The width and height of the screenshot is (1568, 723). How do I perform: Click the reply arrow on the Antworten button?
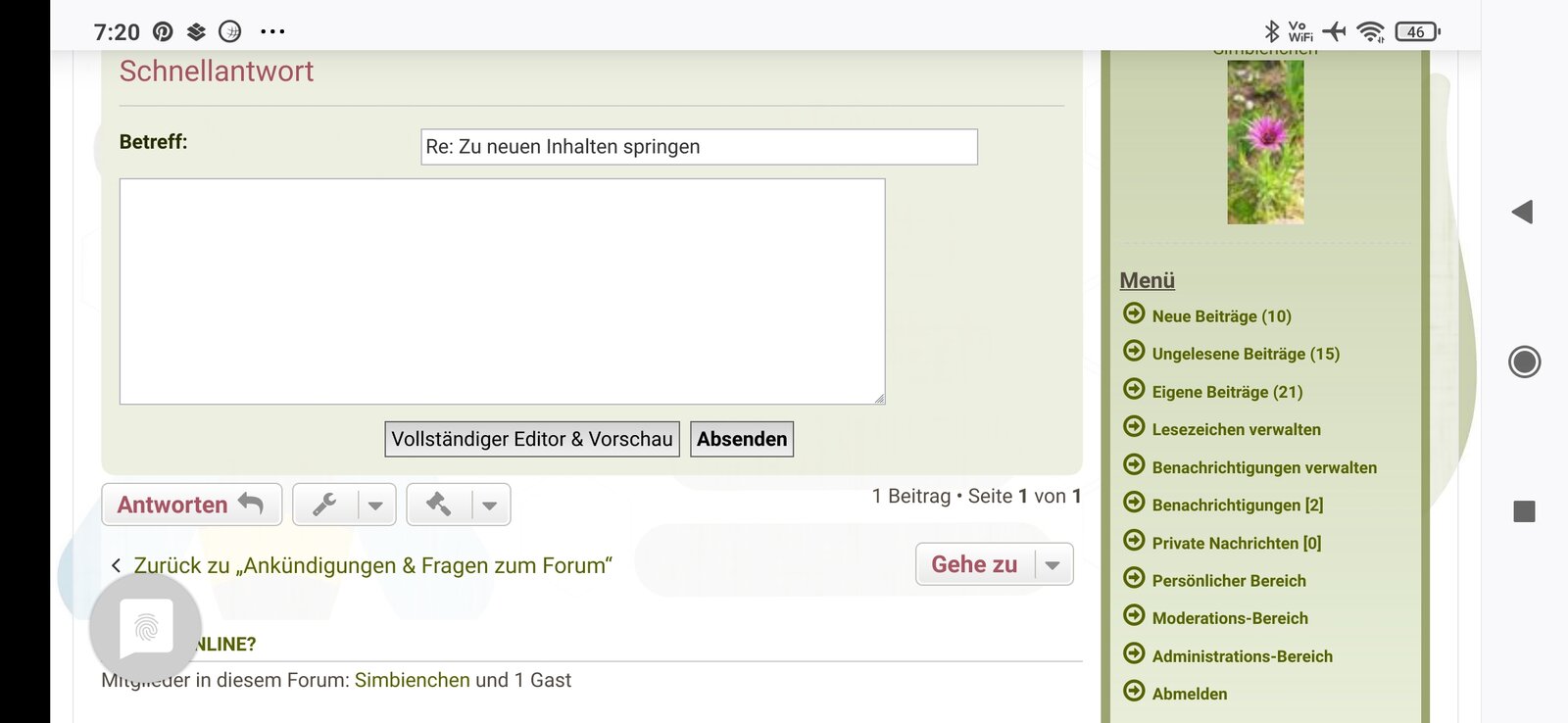click(248, 504)
